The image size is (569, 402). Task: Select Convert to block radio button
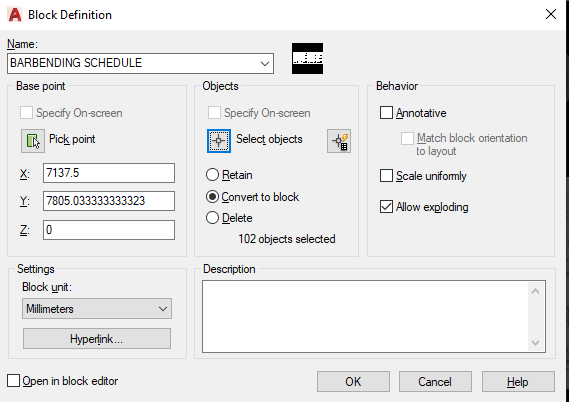pos(212,197)
